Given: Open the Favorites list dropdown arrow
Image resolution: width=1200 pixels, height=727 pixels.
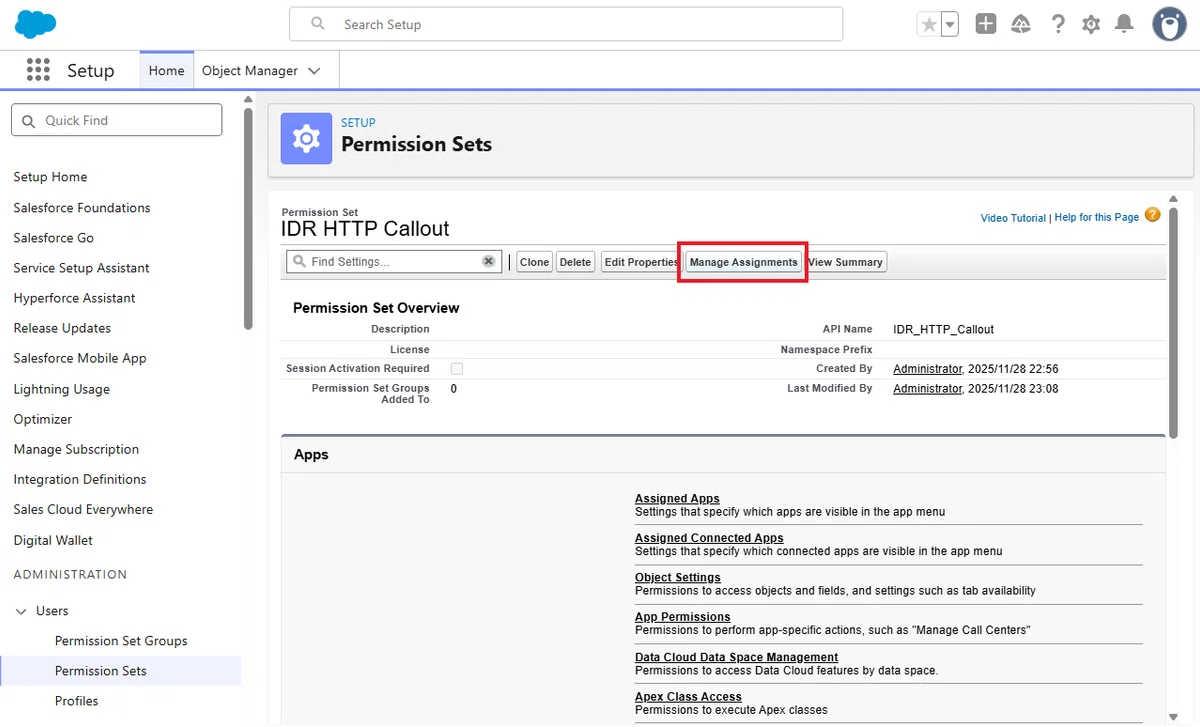Looking at the screenshot, I should [950, 25].
